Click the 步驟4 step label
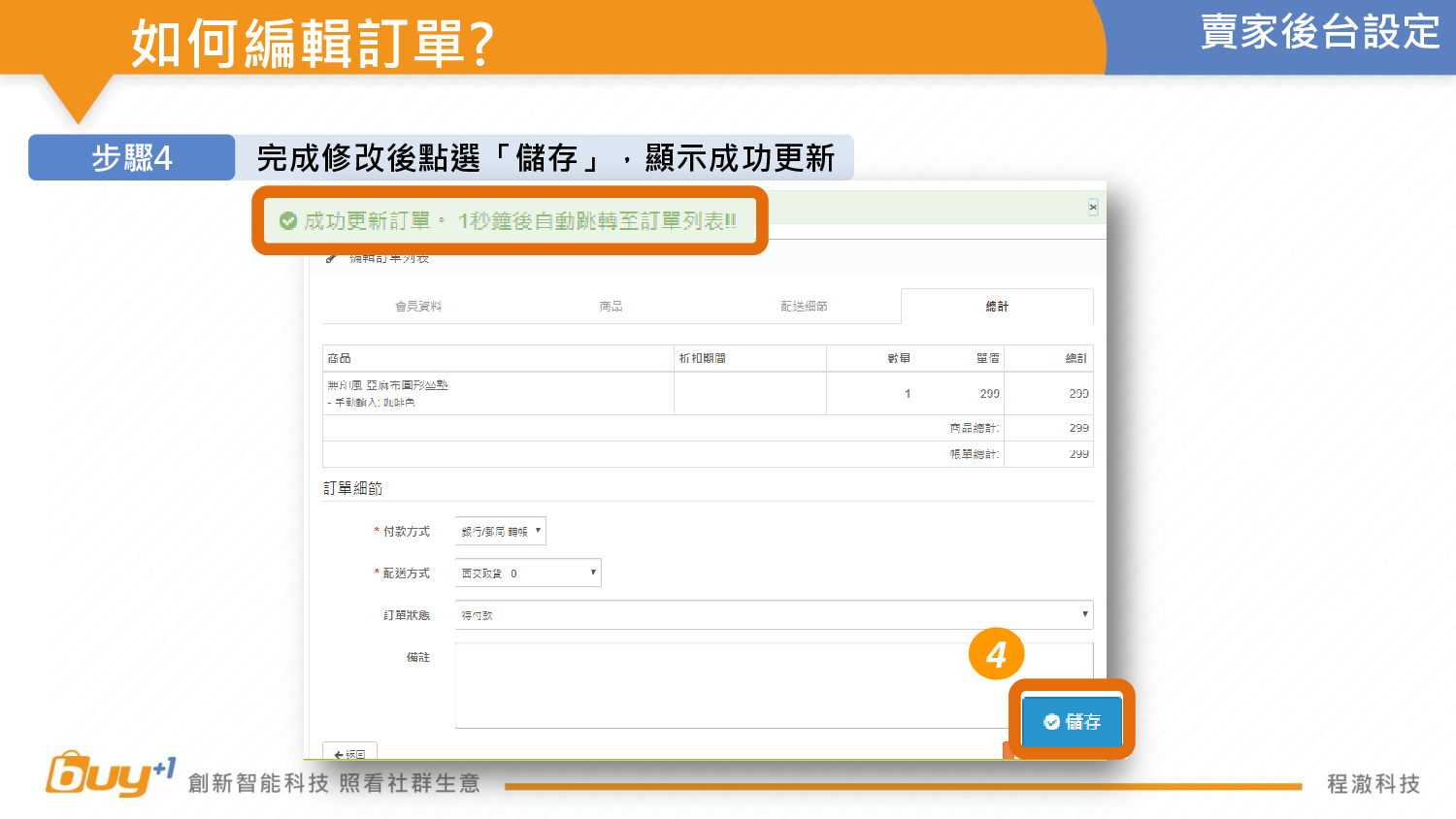This screenshot has height=819, width=1456. pos(132,158)
